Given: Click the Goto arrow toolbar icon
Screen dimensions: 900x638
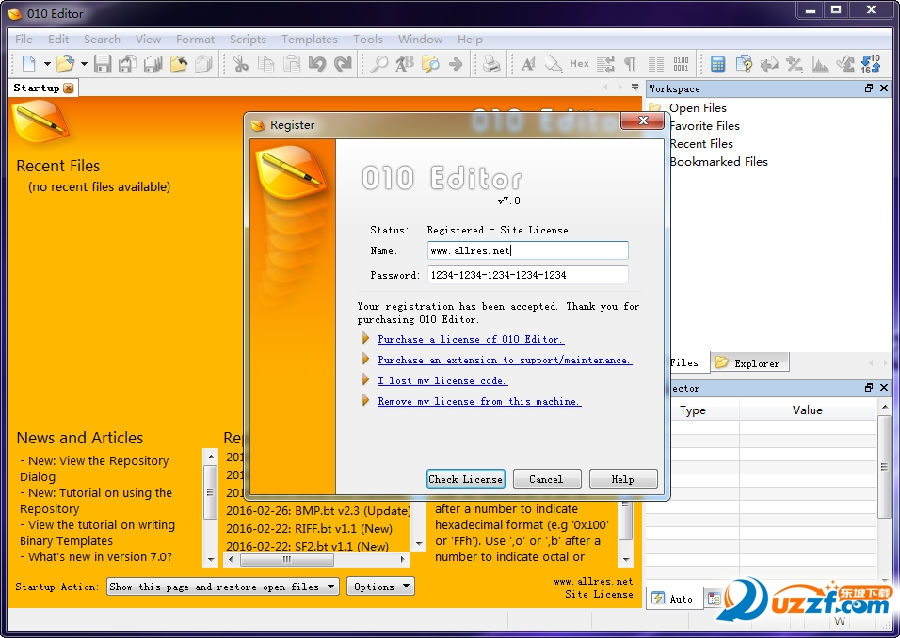Looking at the screenshot, I should coord(456,64).
